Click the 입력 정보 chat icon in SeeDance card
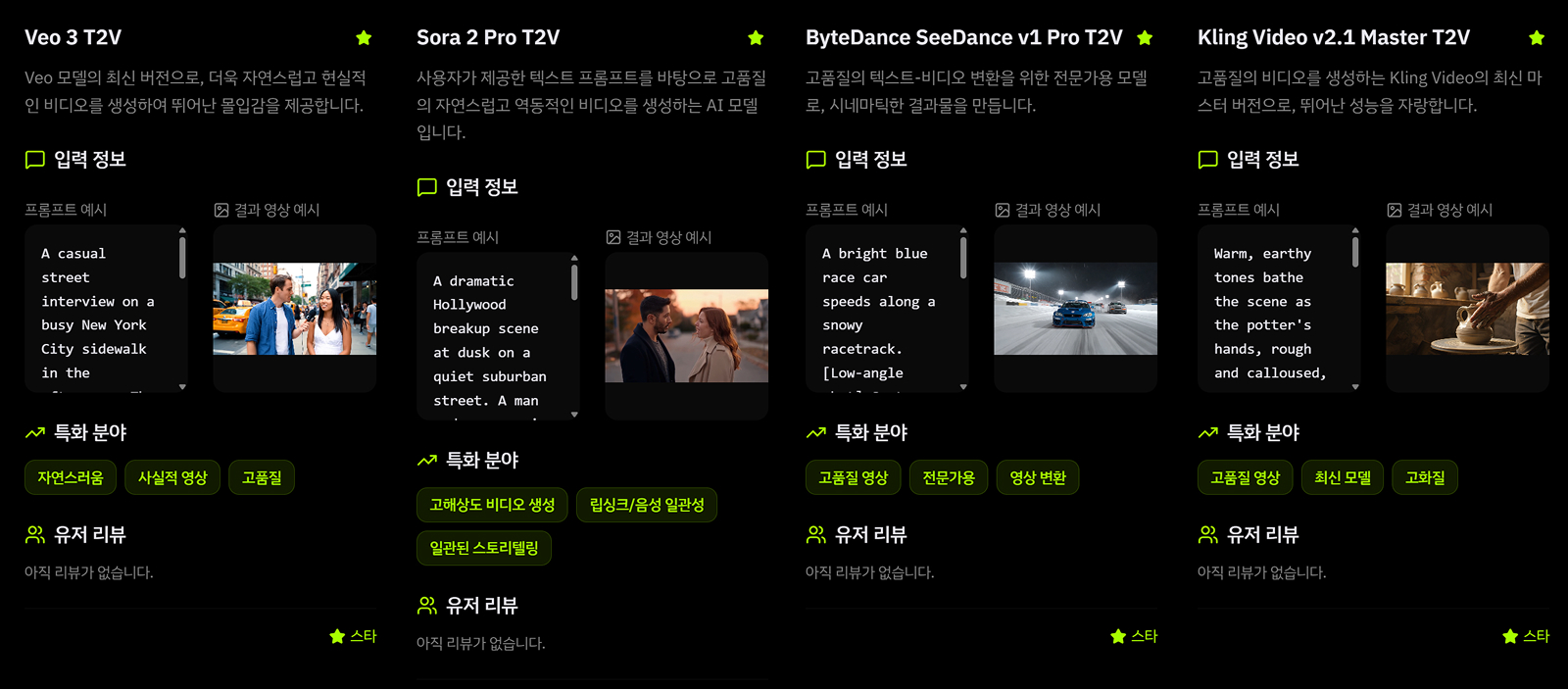 816,160
